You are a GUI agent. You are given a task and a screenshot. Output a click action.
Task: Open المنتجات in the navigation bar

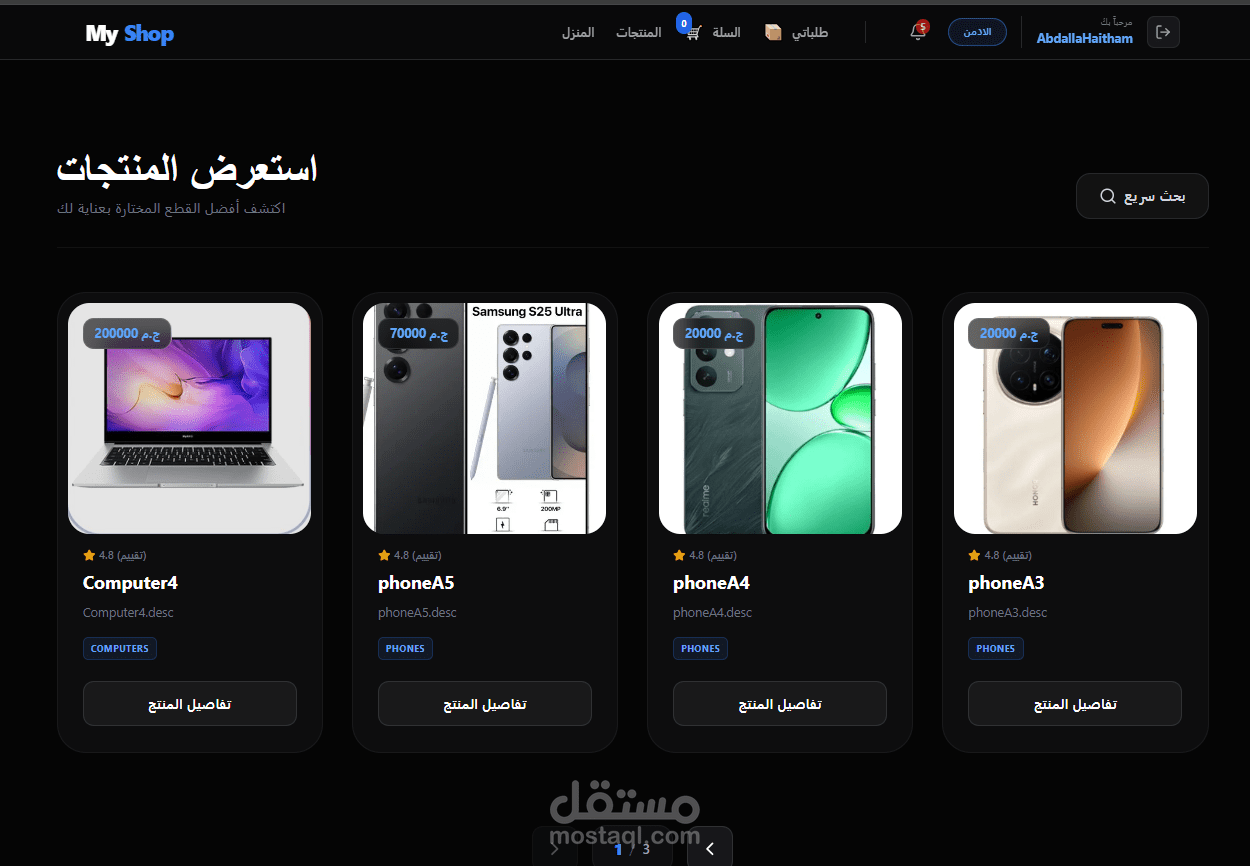tap(638, 32)
